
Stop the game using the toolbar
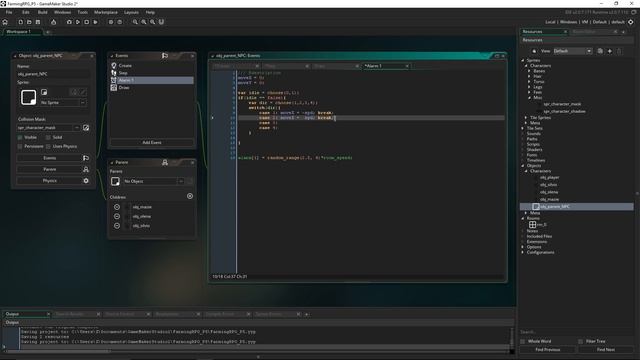tap(87, 22)
